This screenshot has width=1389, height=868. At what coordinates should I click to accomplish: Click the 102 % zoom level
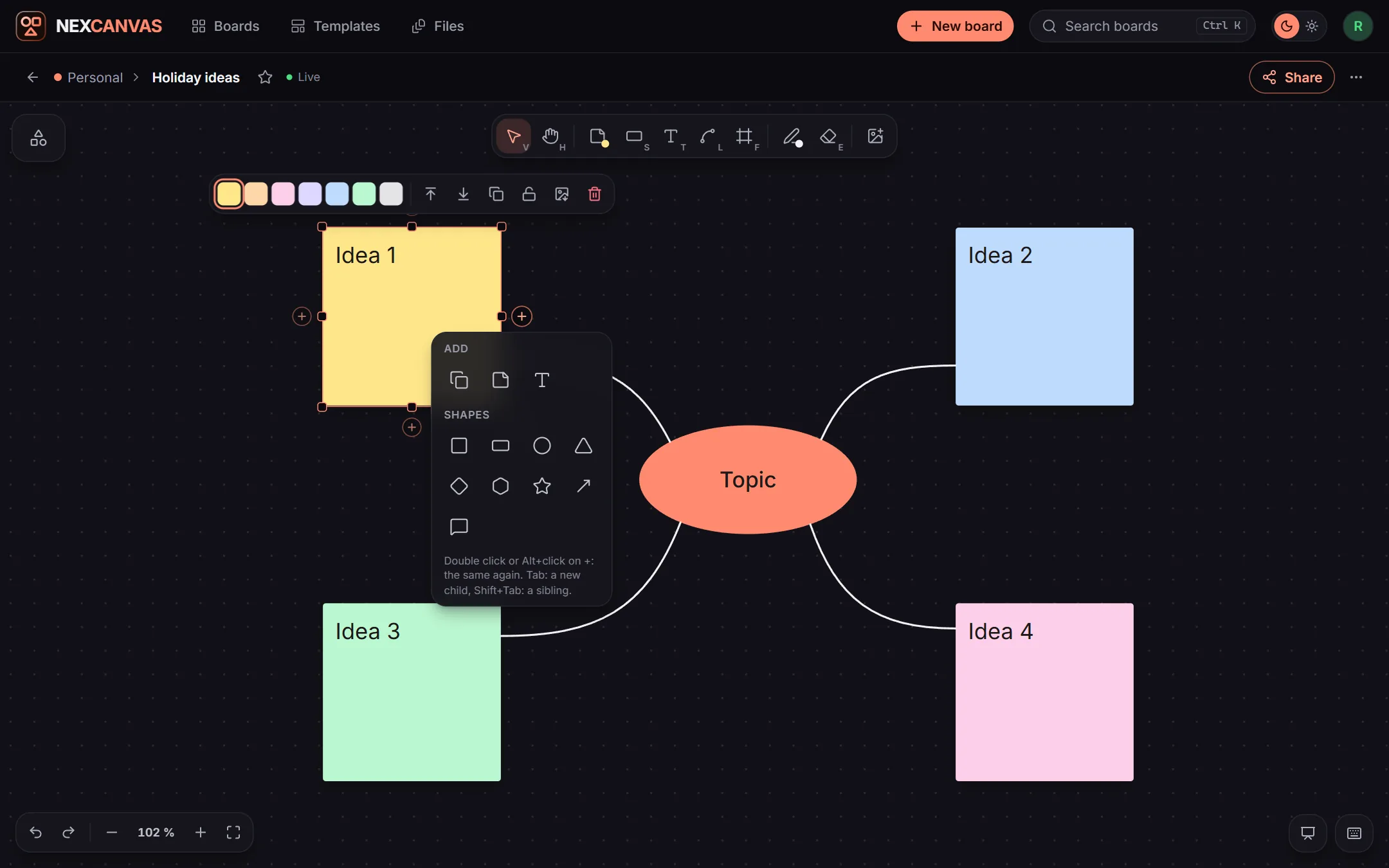click(156, 833)
